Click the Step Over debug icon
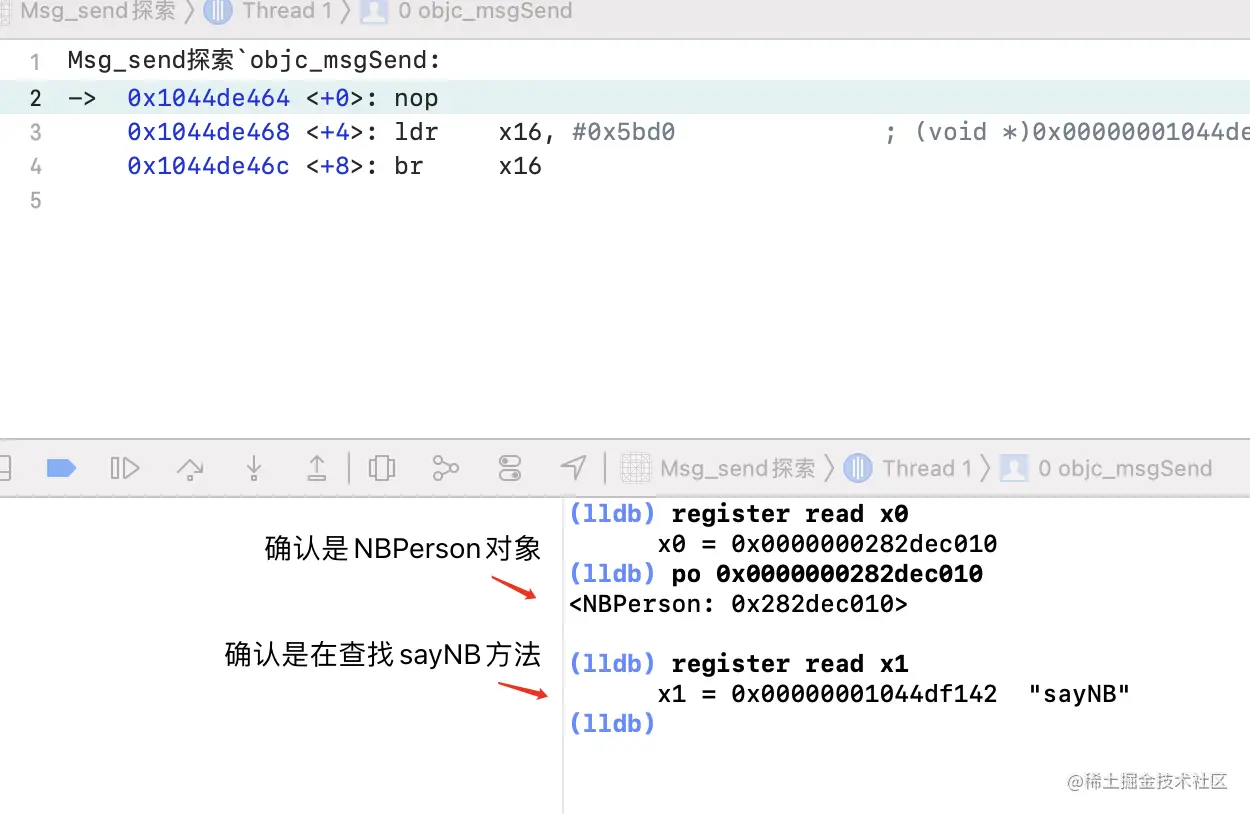This screenshot has height=814, width=1250. [189, 467]
